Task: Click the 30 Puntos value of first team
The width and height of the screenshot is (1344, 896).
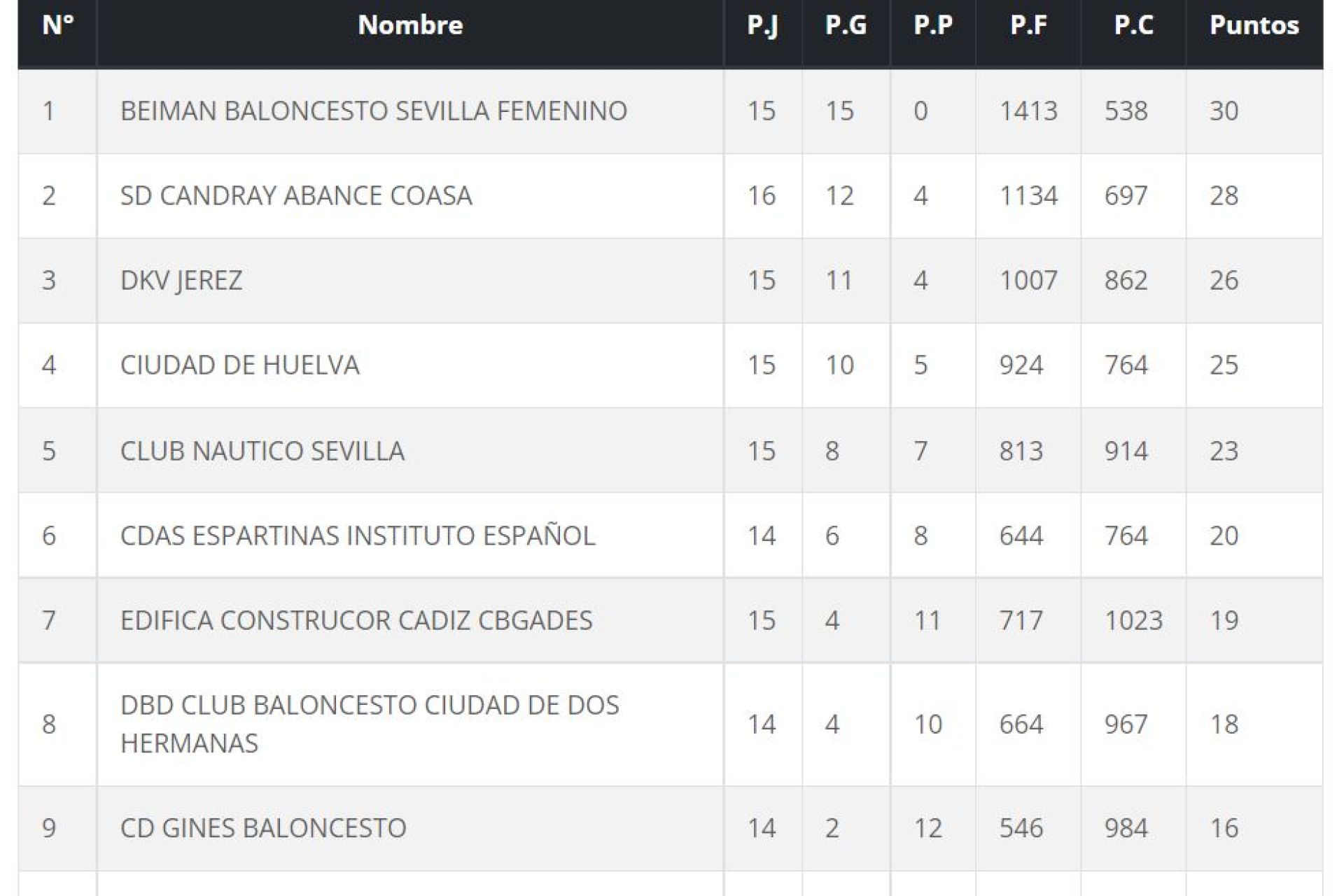Action: point(1224,111)
